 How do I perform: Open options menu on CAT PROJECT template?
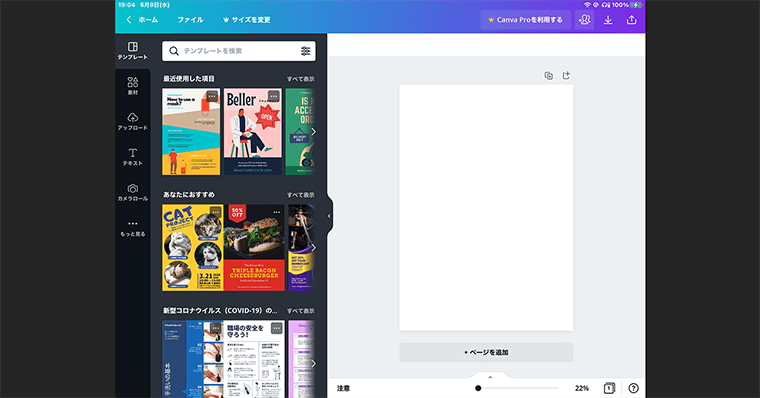(x=215, y=212)
